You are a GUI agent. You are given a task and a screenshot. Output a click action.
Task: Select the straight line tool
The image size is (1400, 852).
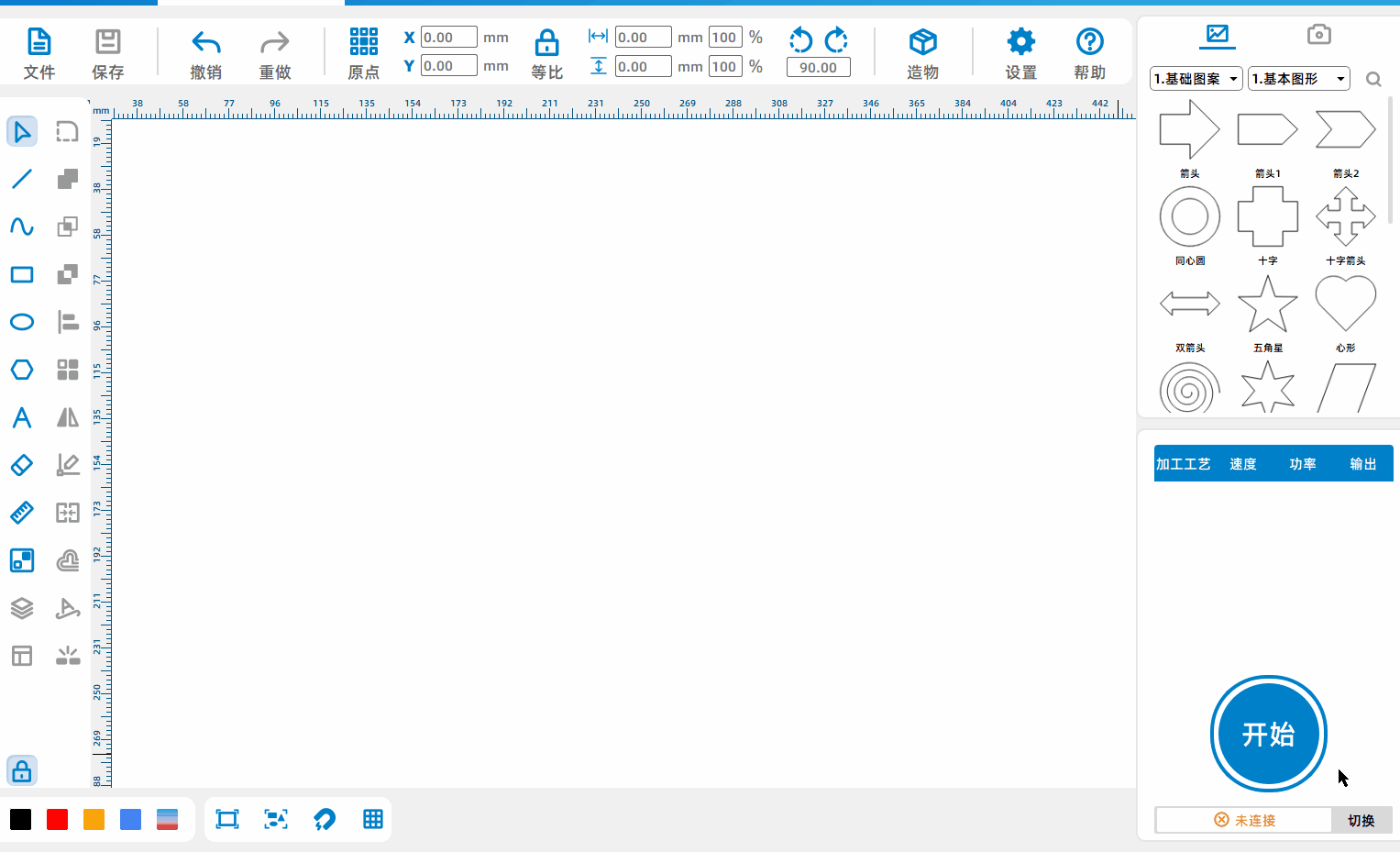tap(22, 179)
